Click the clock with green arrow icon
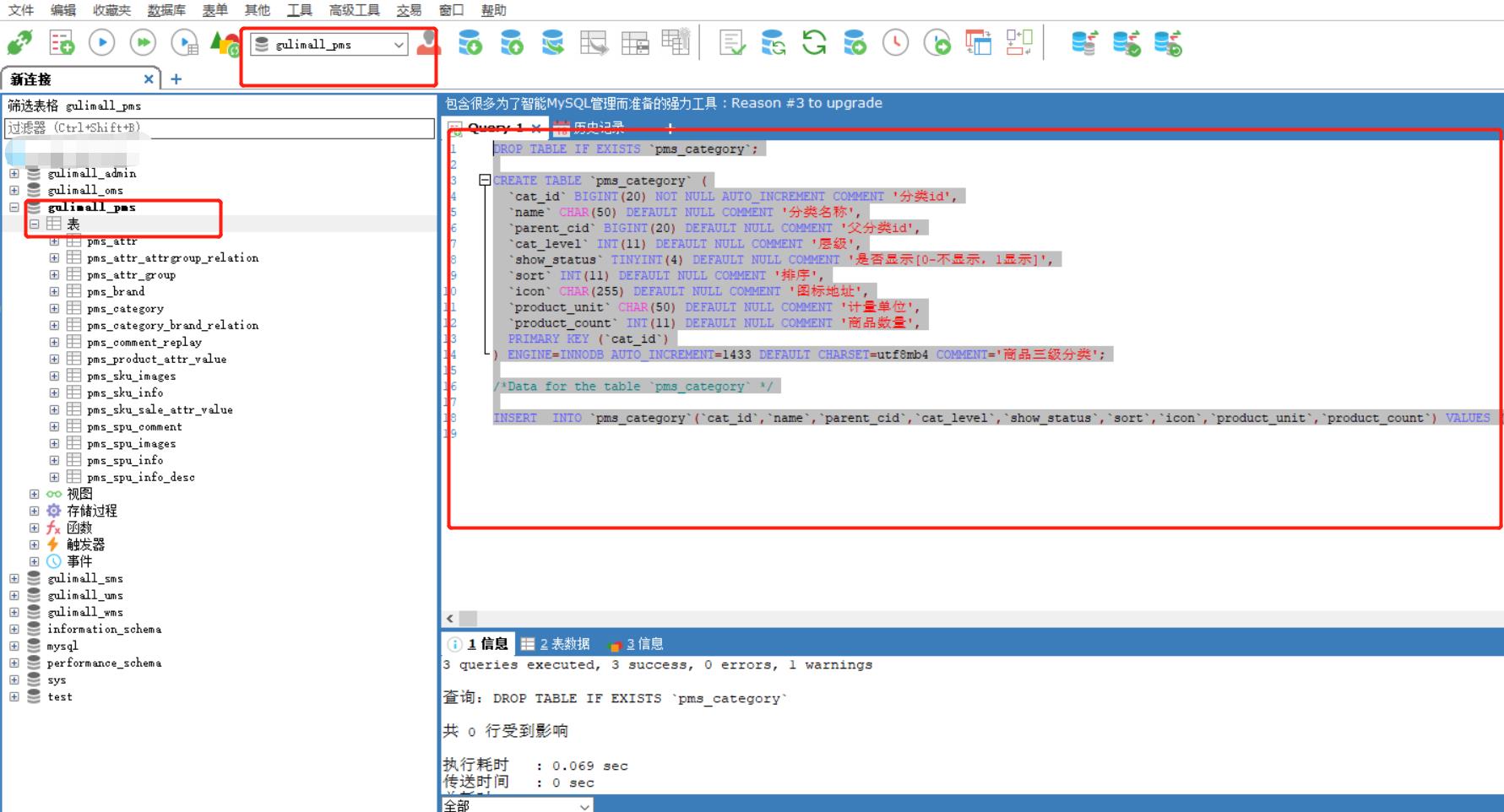The image size is (1504, 812). click(937, 42)
